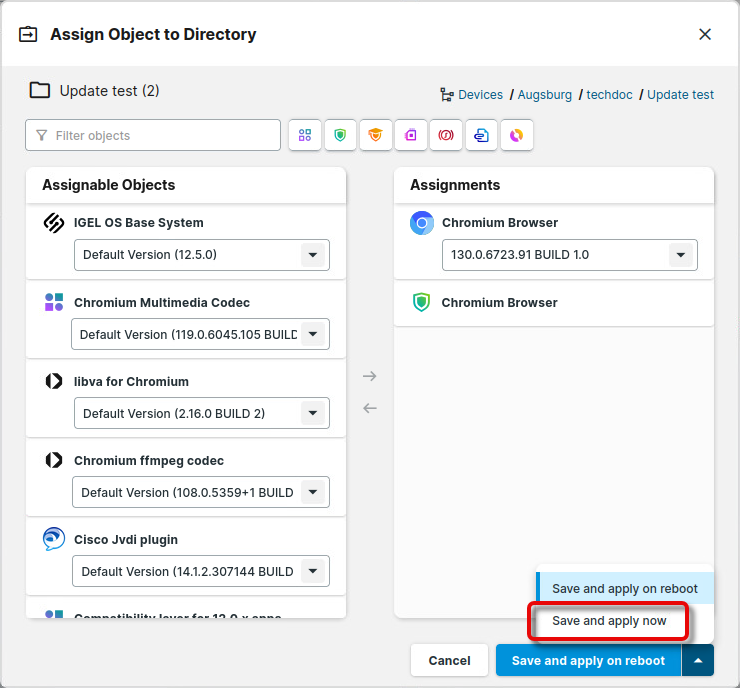Click the red circular filter icon
Screen dimensions: 740x688
click(x=446, y=135)
